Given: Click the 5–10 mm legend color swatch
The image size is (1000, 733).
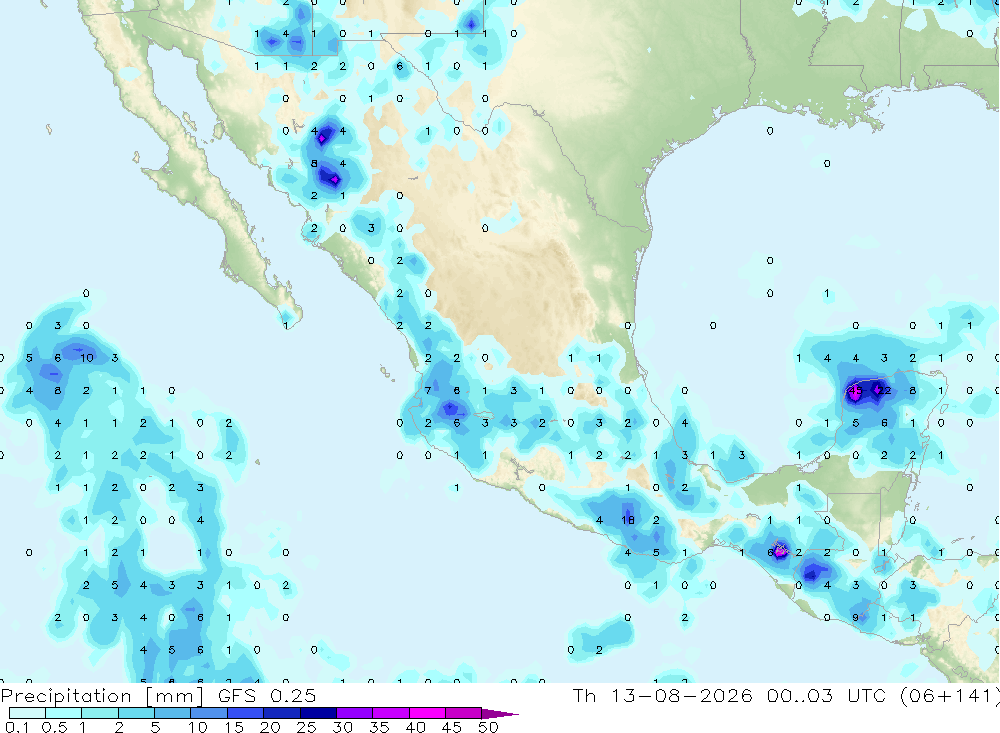Looking at the screenshot, I should tap(173, 713).
